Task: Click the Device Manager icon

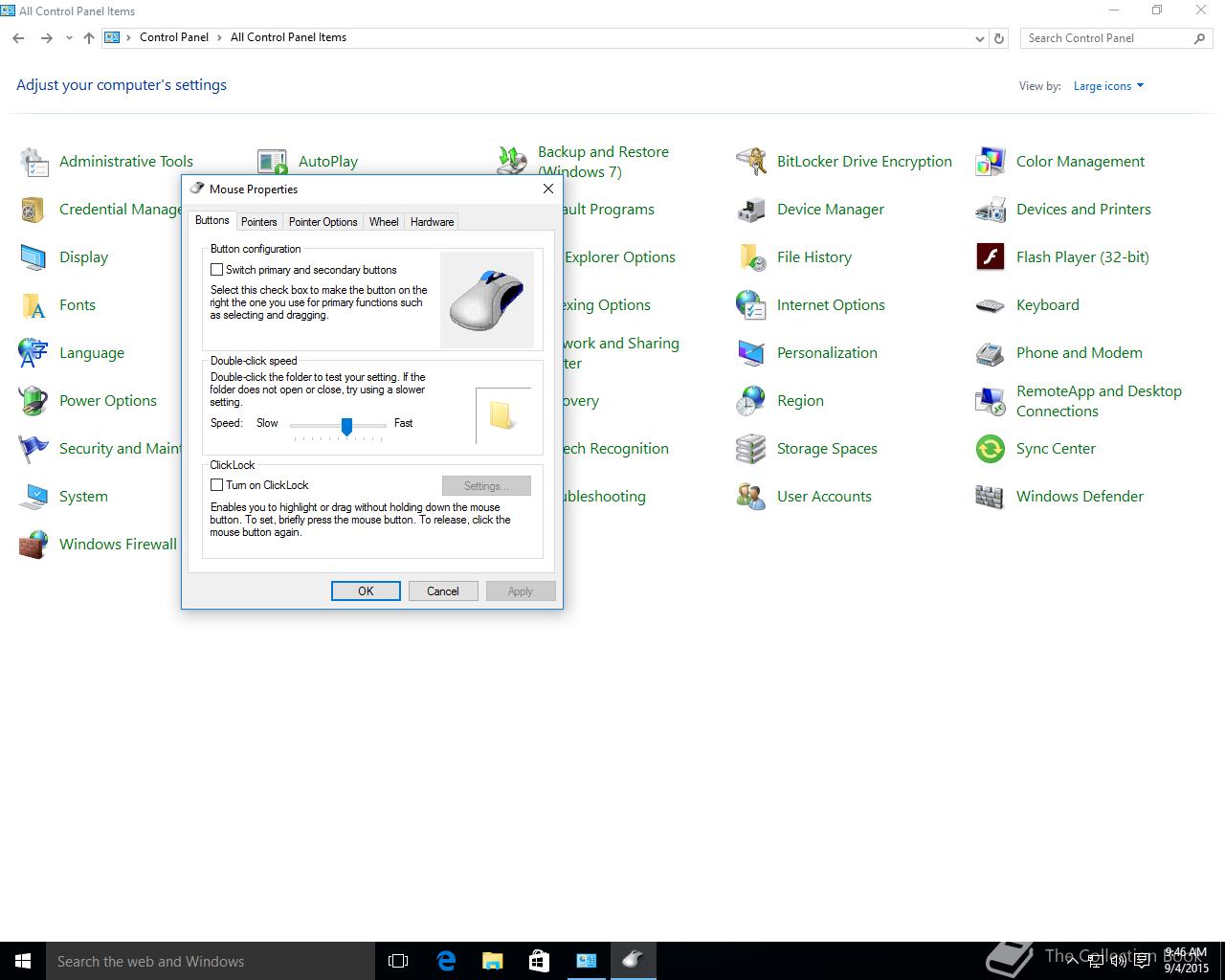Action: [x=751, y=210]
